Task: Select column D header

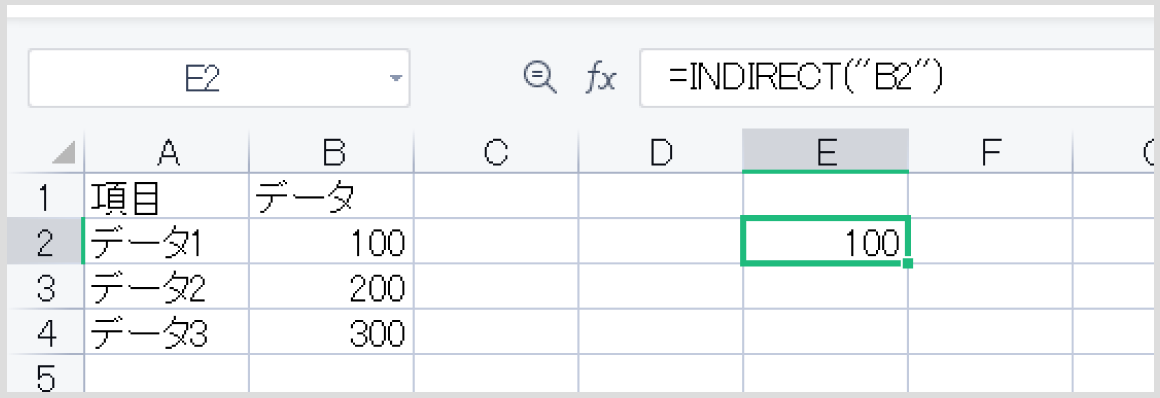Action: click(x=660, y=152)
